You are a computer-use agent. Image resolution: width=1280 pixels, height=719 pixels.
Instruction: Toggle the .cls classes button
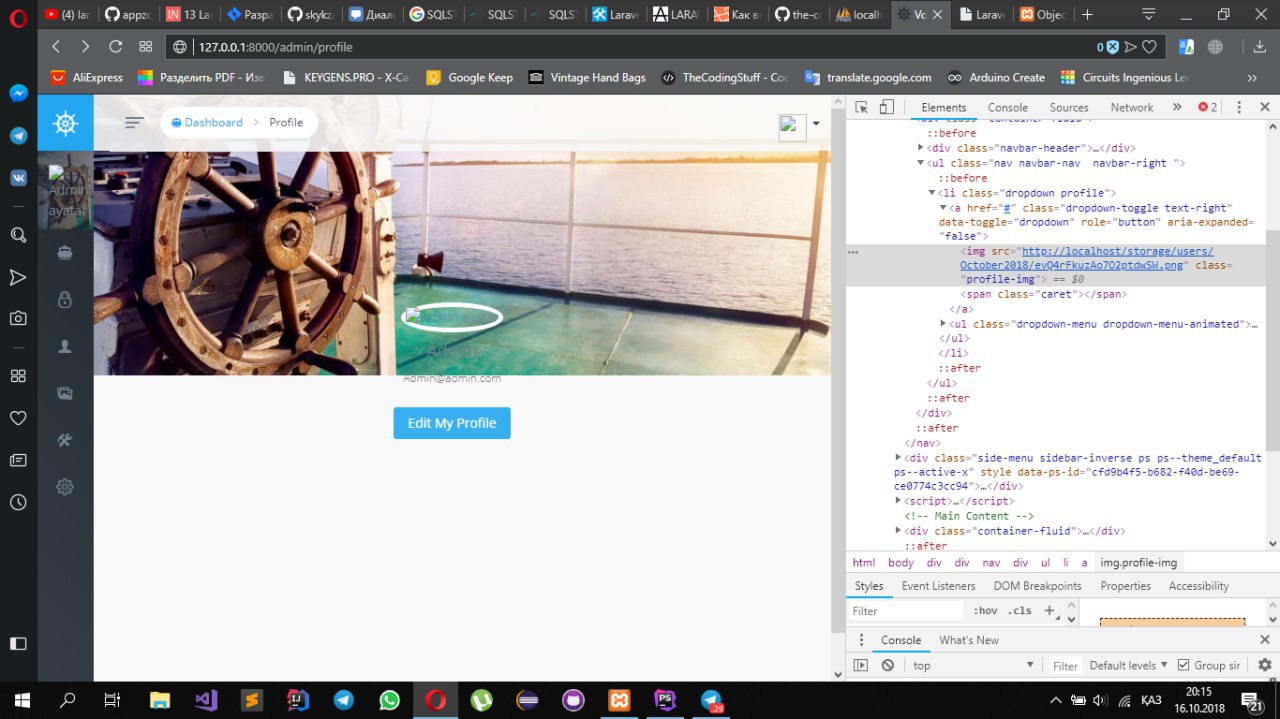(1019, 610)
